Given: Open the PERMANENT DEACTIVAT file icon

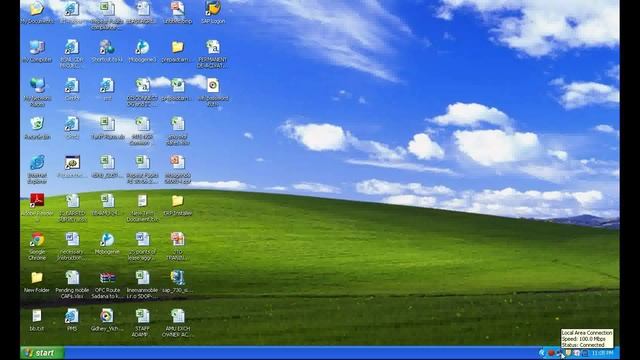Looking at the screenshot, I should coord(213,47).
